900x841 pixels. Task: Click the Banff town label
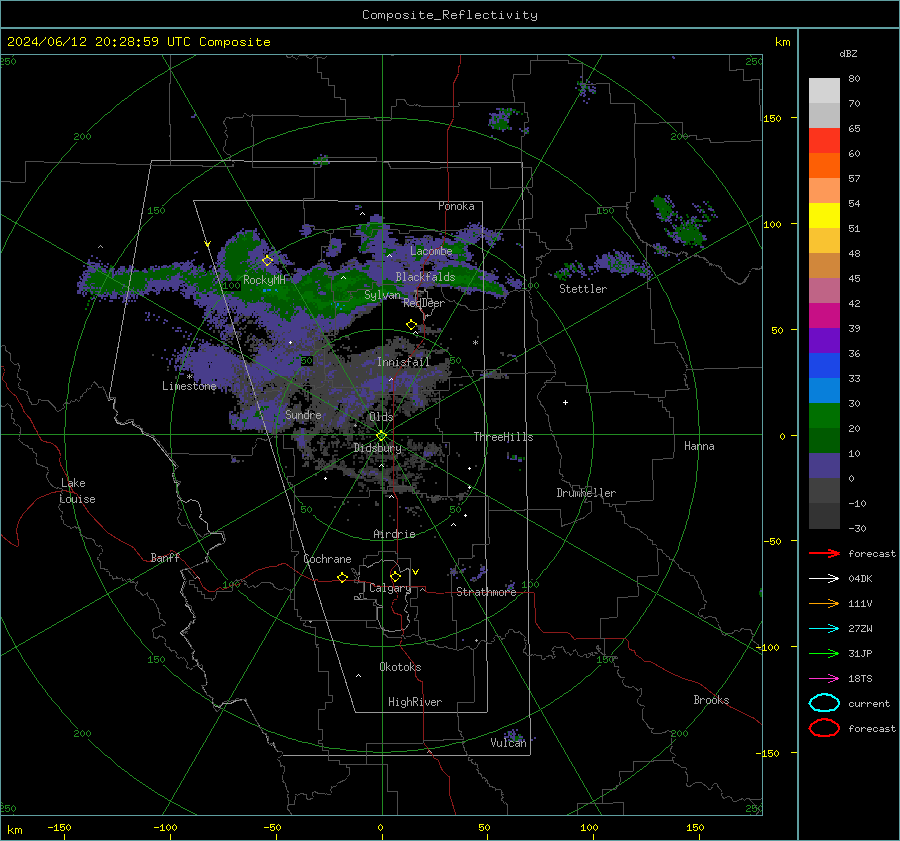click(165, 557)
